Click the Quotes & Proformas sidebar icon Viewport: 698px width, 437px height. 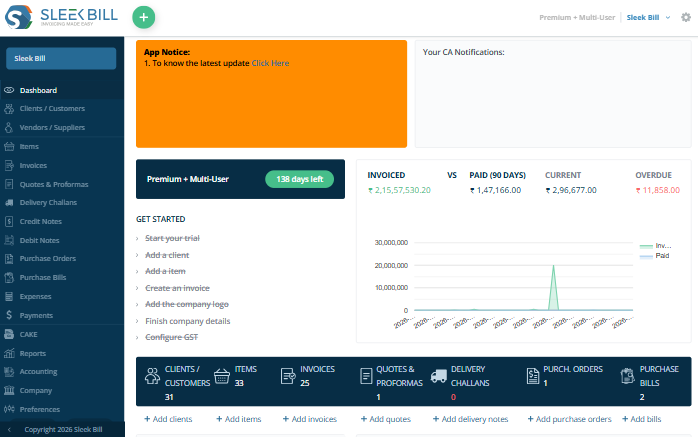[x=9, y=184]
